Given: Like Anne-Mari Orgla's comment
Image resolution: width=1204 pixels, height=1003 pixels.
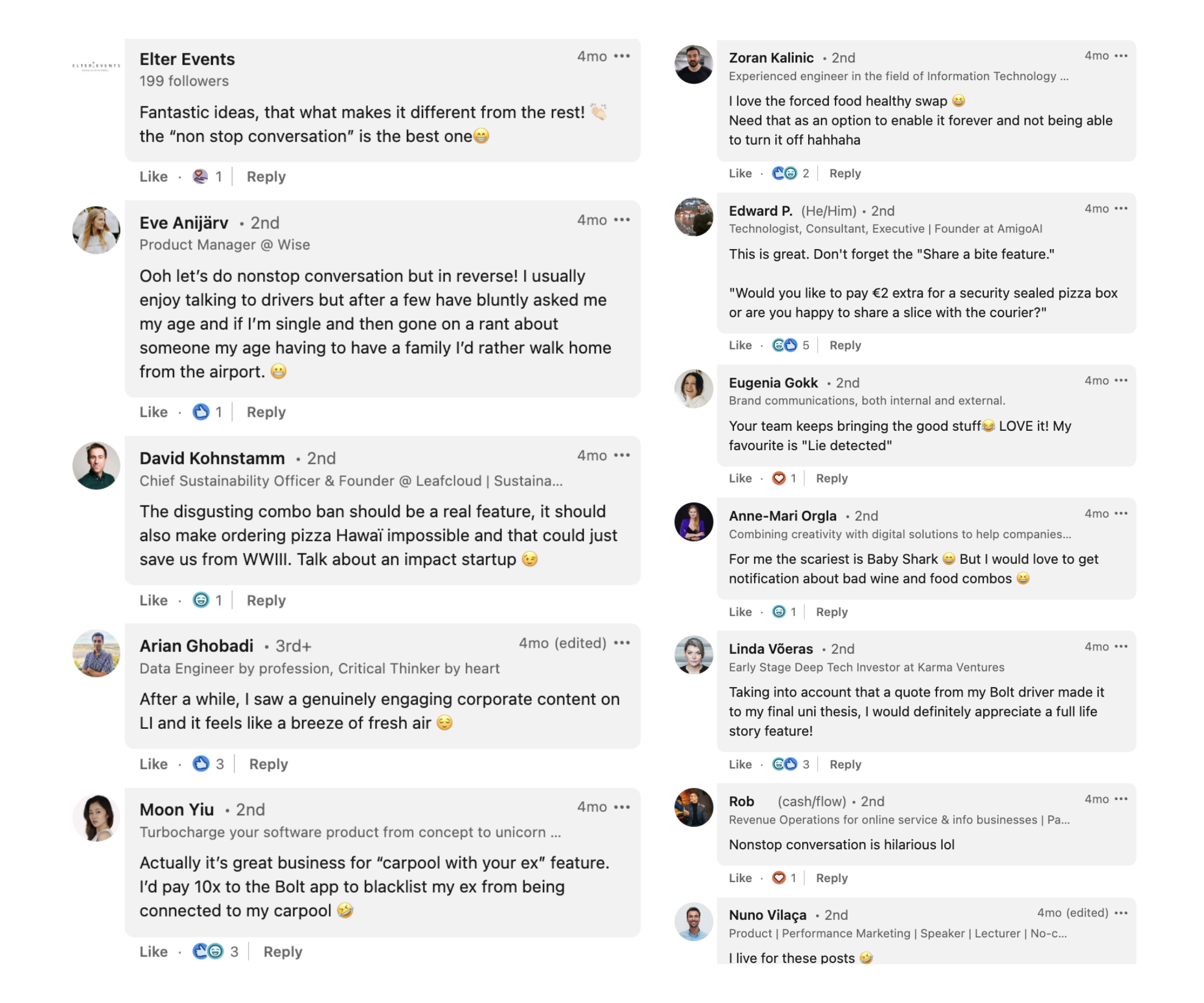Looking at the screenshot, I should click(740, 611).
